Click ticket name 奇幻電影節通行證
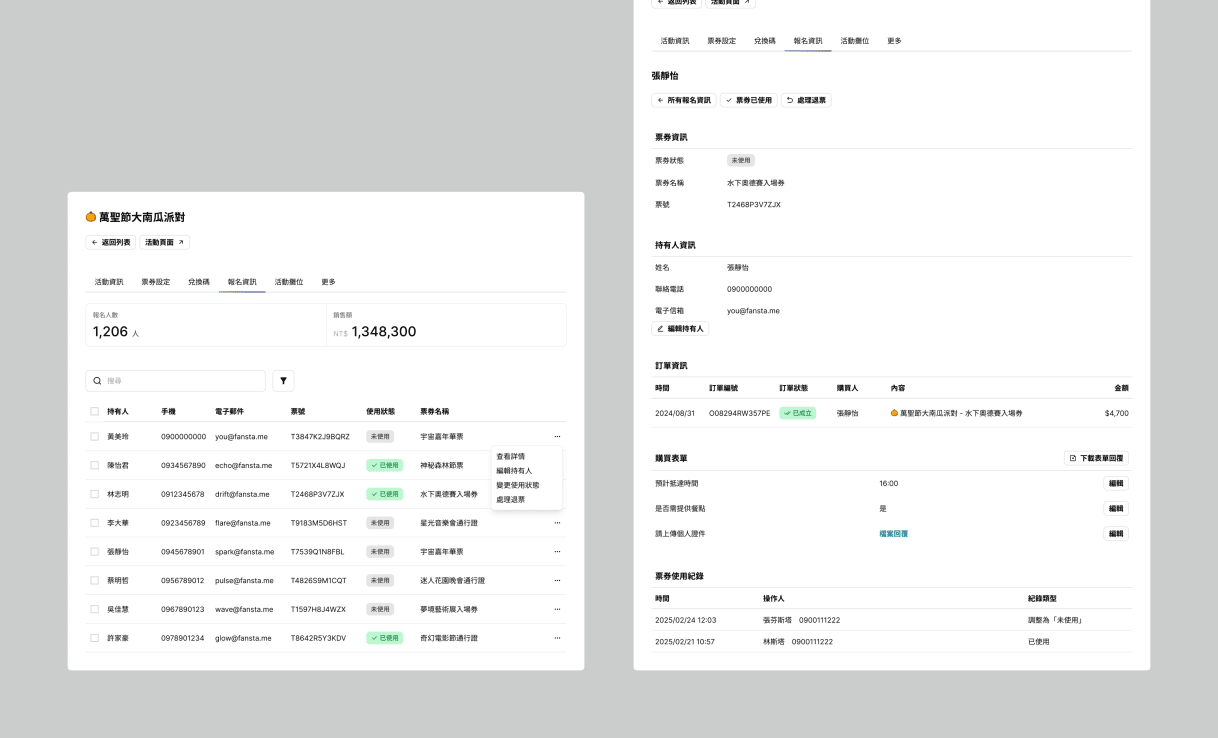 [x=449, y=638]
